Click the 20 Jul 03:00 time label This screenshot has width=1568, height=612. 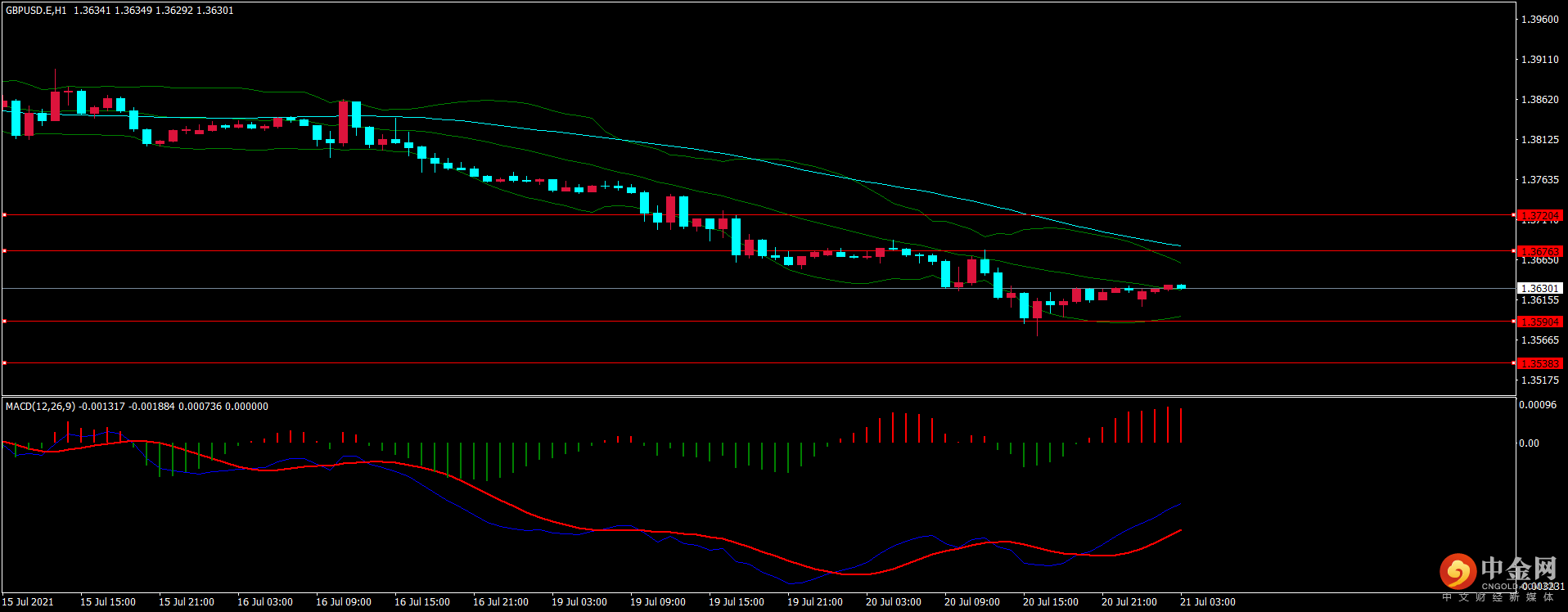[894, 602]
